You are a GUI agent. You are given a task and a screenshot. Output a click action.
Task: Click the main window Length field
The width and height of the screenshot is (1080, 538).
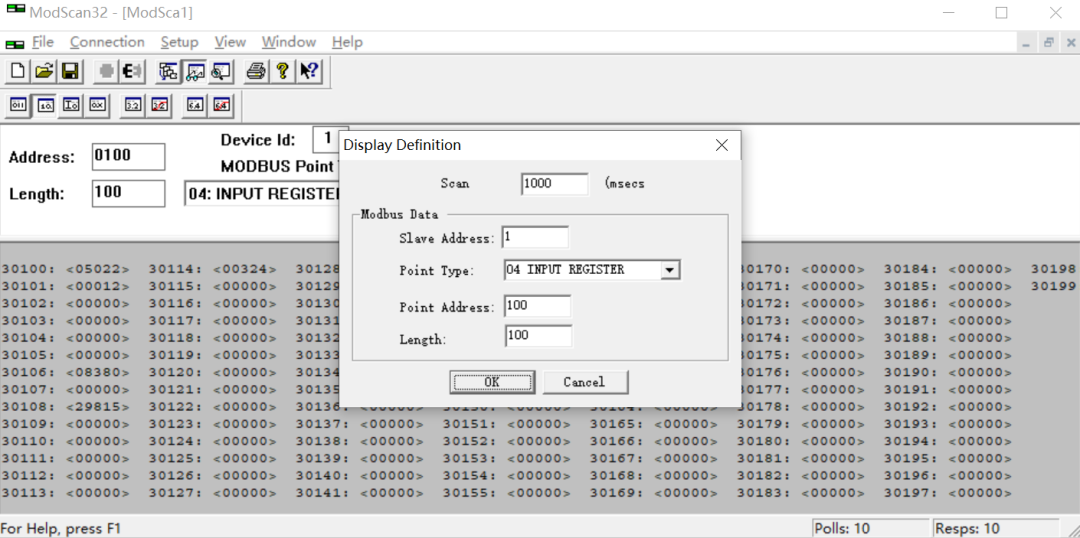click(x=128, y=194)
